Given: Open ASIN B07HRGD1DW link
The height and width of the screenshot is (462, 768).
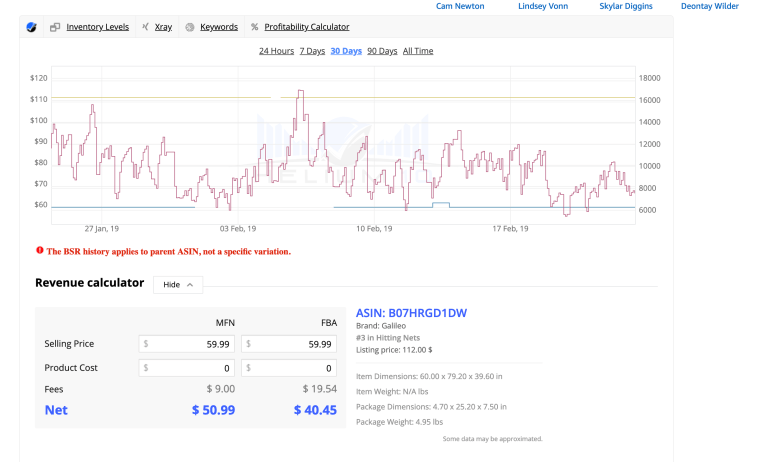Looking at the screenshot, I should coord(411,313).
